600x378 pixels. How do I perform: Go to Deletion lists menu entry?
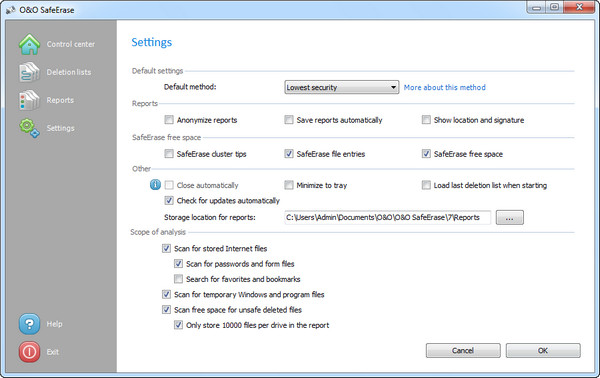(69, 72)
